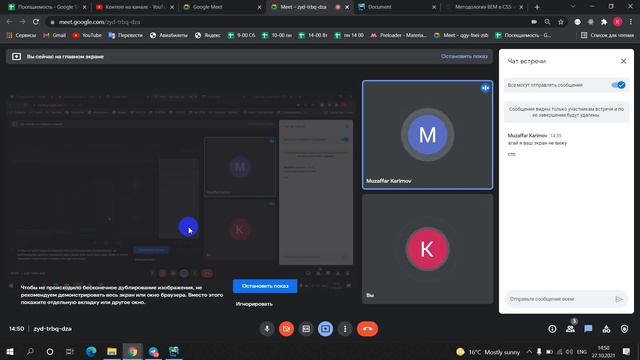Viewport: 640px width, 360px height.
Task: Switch to the YouTube browser tab
Action: click(134, 7)
